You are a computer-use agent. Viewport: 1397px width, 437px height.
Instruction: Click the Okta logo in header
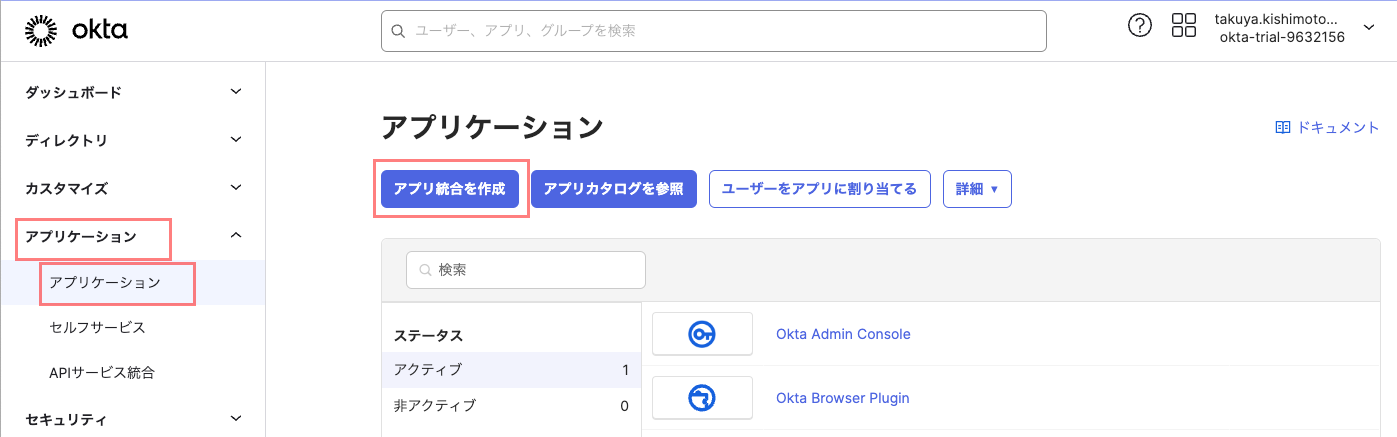click(x=76, y=31)
